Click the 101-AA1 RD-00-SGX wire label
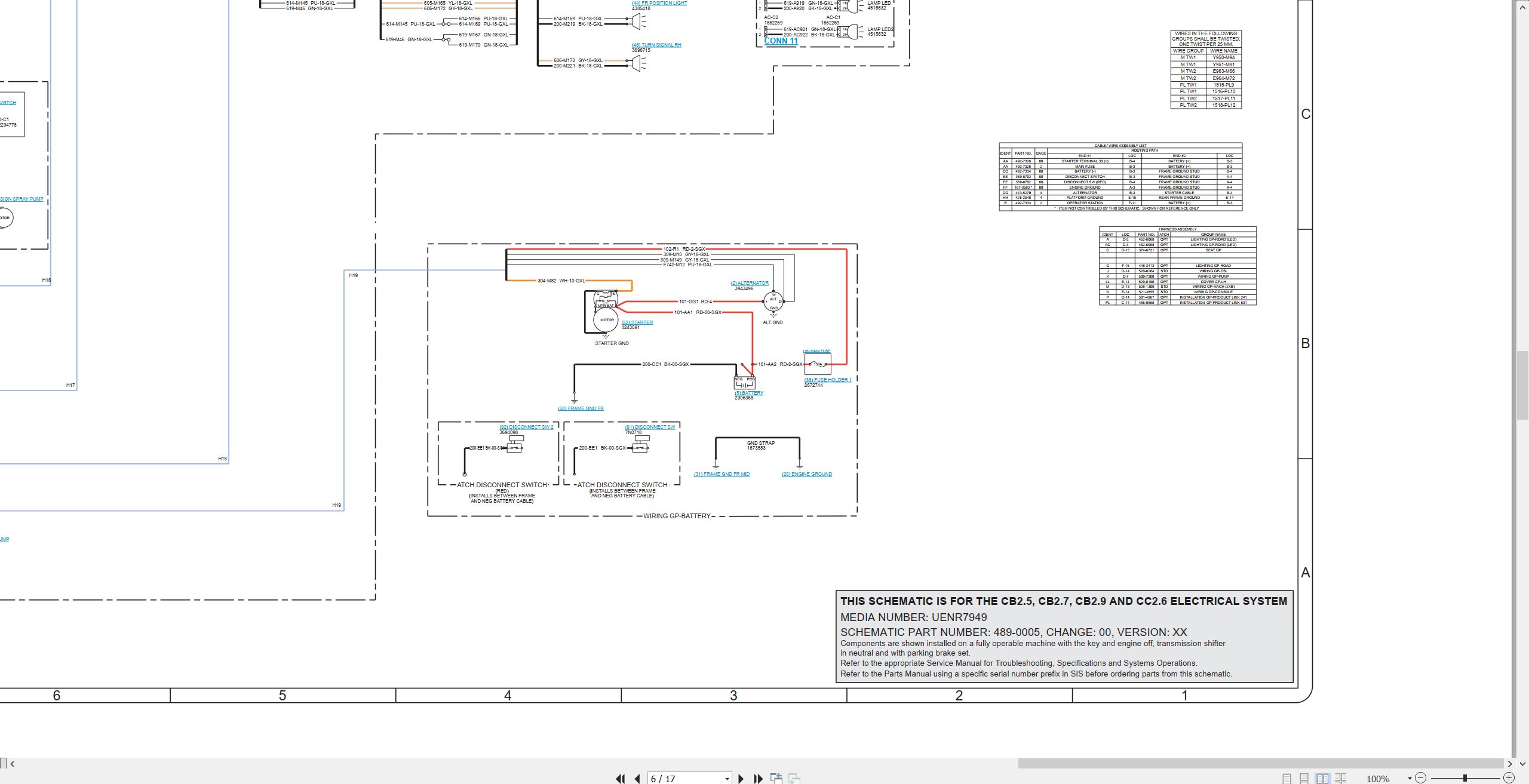1529x784 pixels. pos(698,312)
